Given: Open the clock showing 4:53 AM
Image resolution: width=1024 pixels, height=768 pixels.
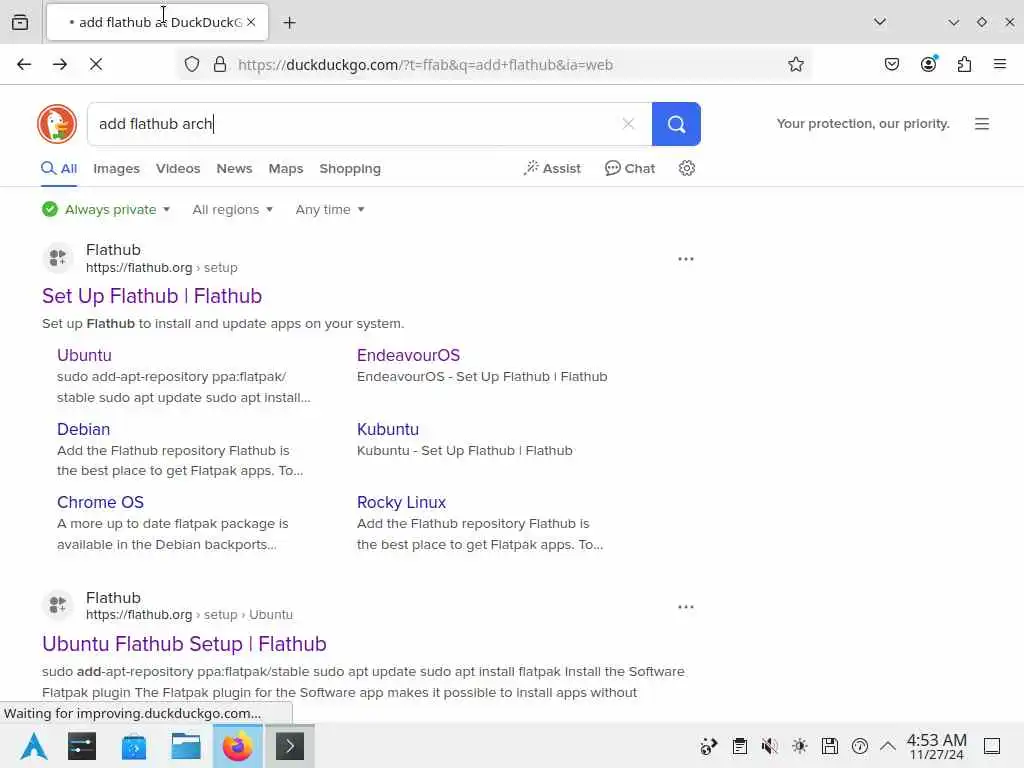Looking at the screenshot, I should click(x=936, y=746).
